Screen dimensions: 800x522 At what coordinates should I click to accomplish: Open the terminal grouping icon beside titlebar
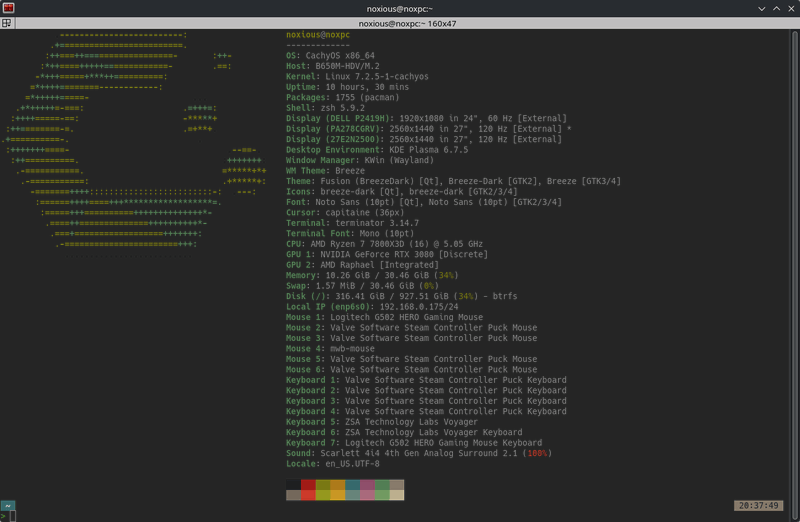point(7,23)
